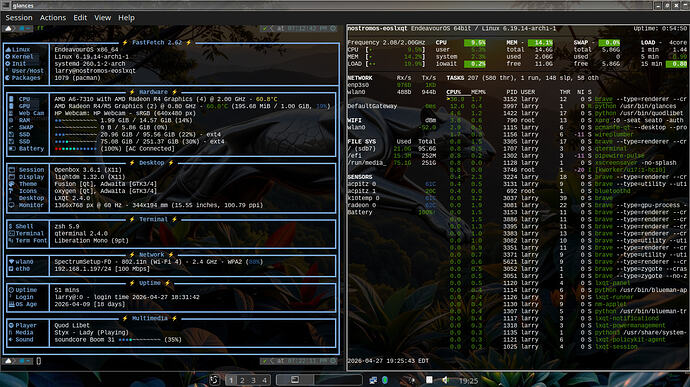
Task: Click the 'nm-applet' process row
Action: point(567,304)
